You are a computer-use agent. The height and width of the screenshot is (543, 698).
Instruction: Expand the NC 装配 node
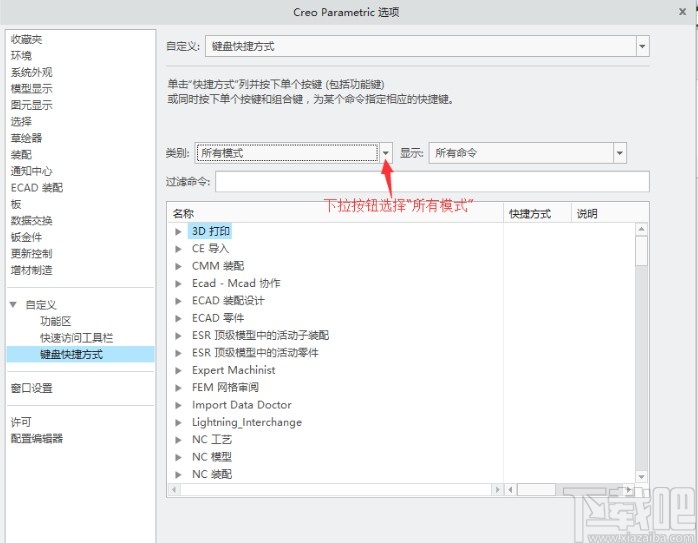pyautogui.click(x=179, y=474)
